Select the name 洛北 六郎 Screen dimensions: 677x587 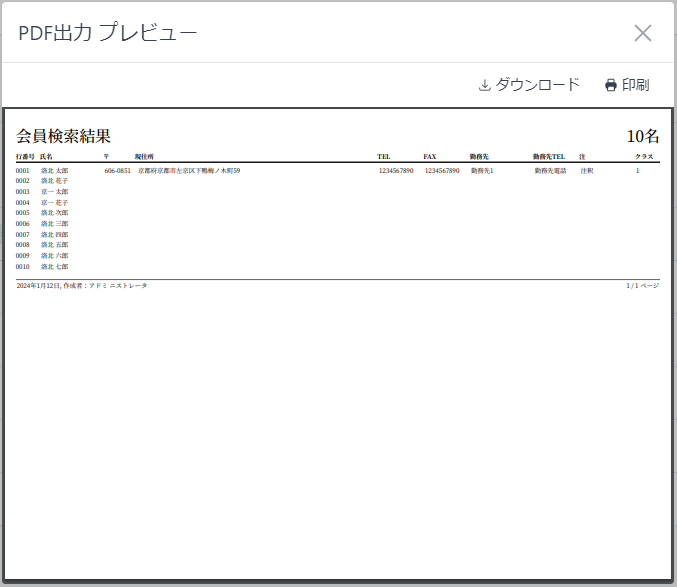coord(54,256)
